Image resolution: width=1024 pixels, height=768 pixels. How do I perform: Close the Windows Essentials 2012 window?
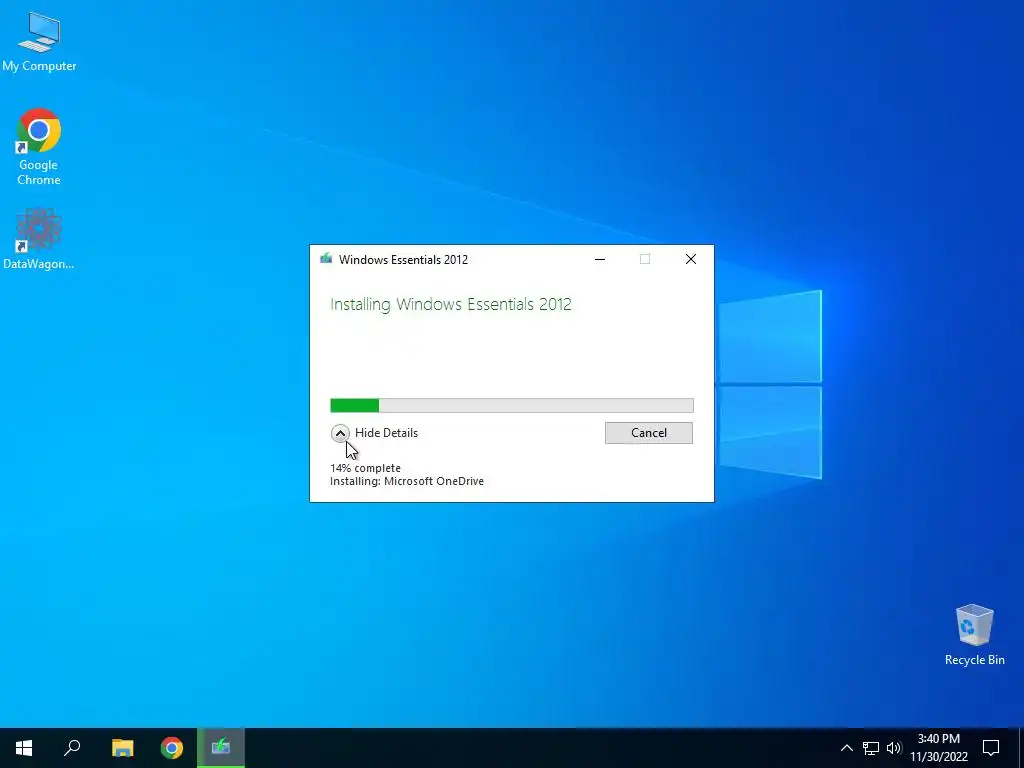pos(691,259)
